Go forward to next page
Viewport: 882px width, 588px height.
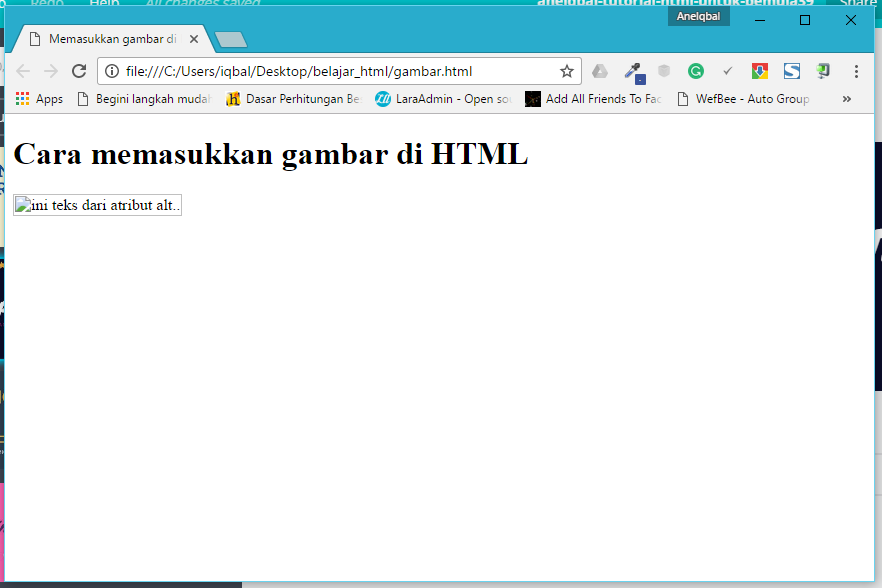51,71
